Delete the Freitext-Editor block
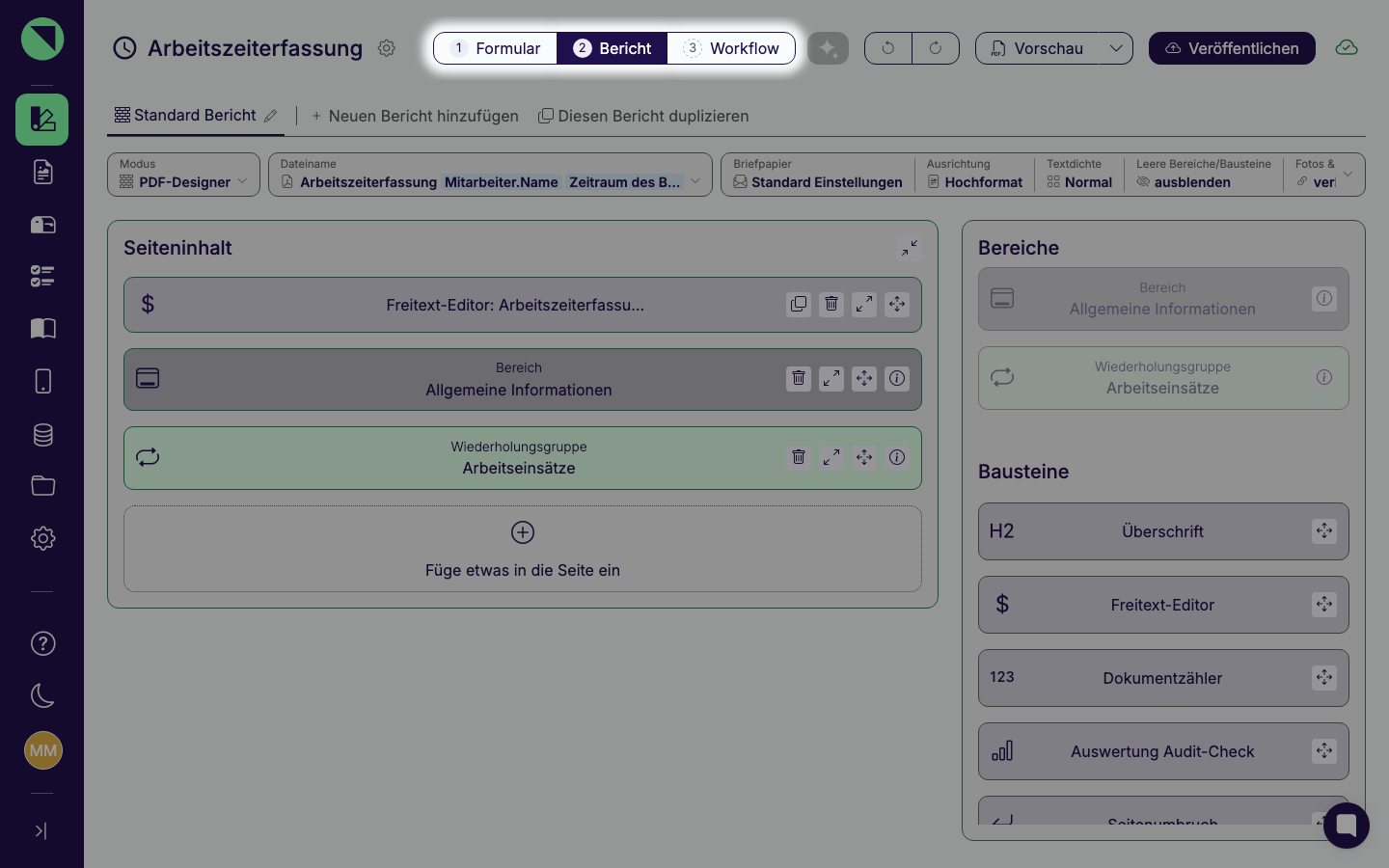This screenshot has height=868, width=1389. coord(831,305)
